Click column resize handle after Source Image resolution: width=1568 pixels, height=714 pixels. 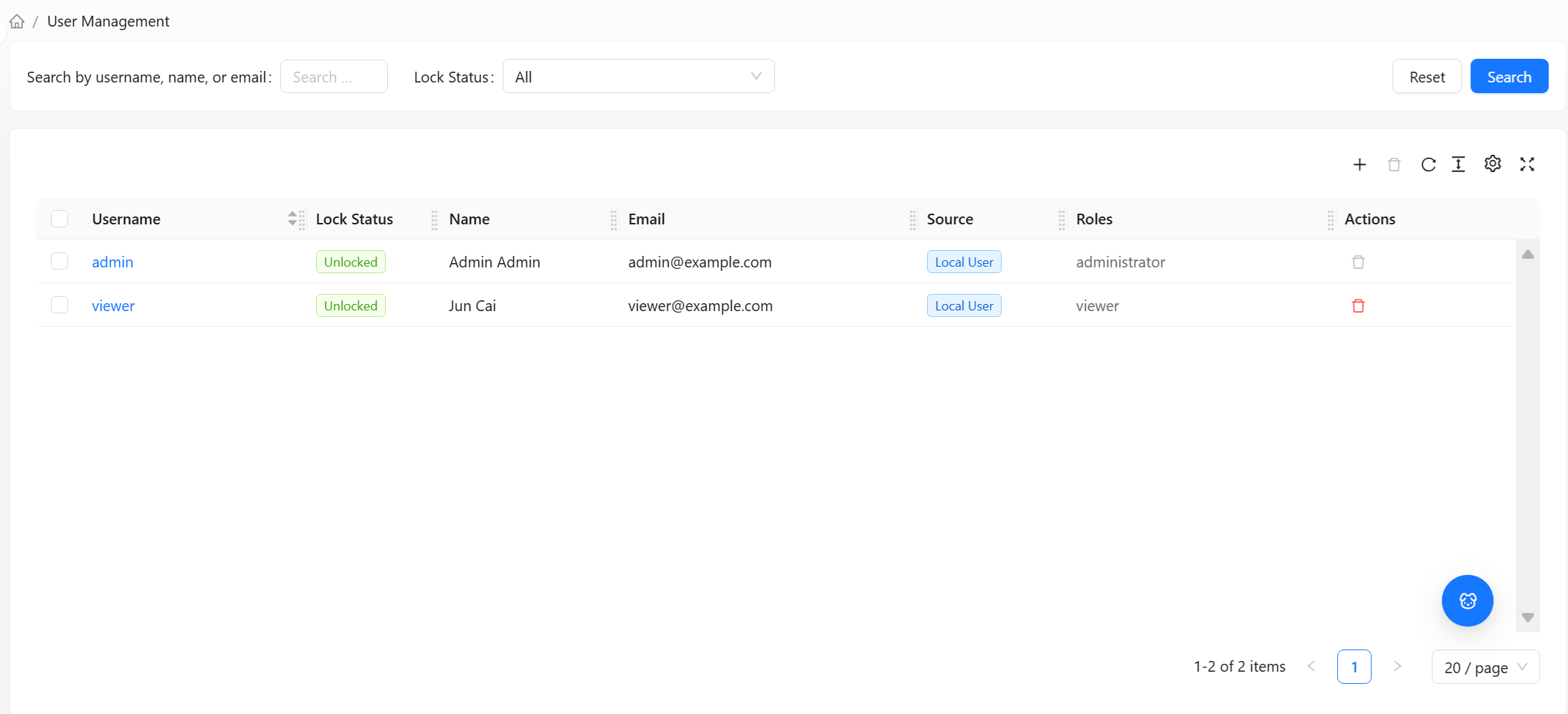pos(1062,219)
